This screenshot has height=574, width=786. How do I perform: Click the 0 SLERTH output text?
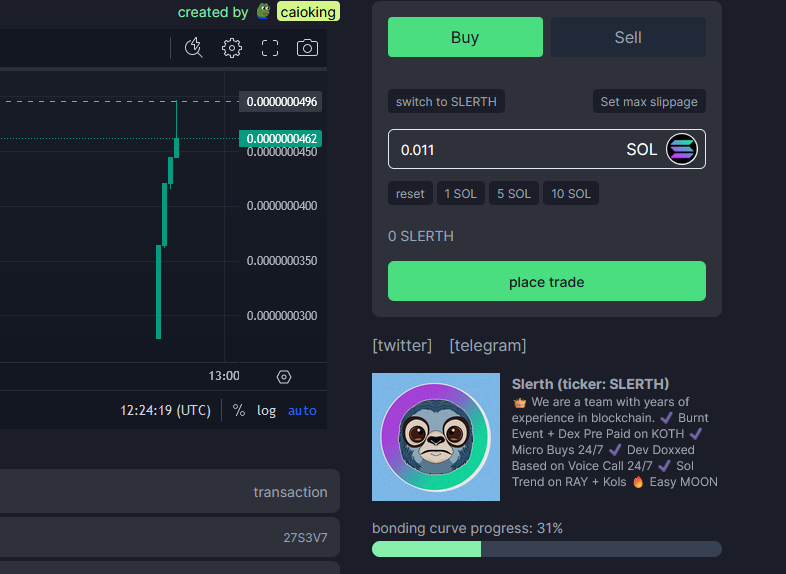pyautogui.click(x=421, y=236)
